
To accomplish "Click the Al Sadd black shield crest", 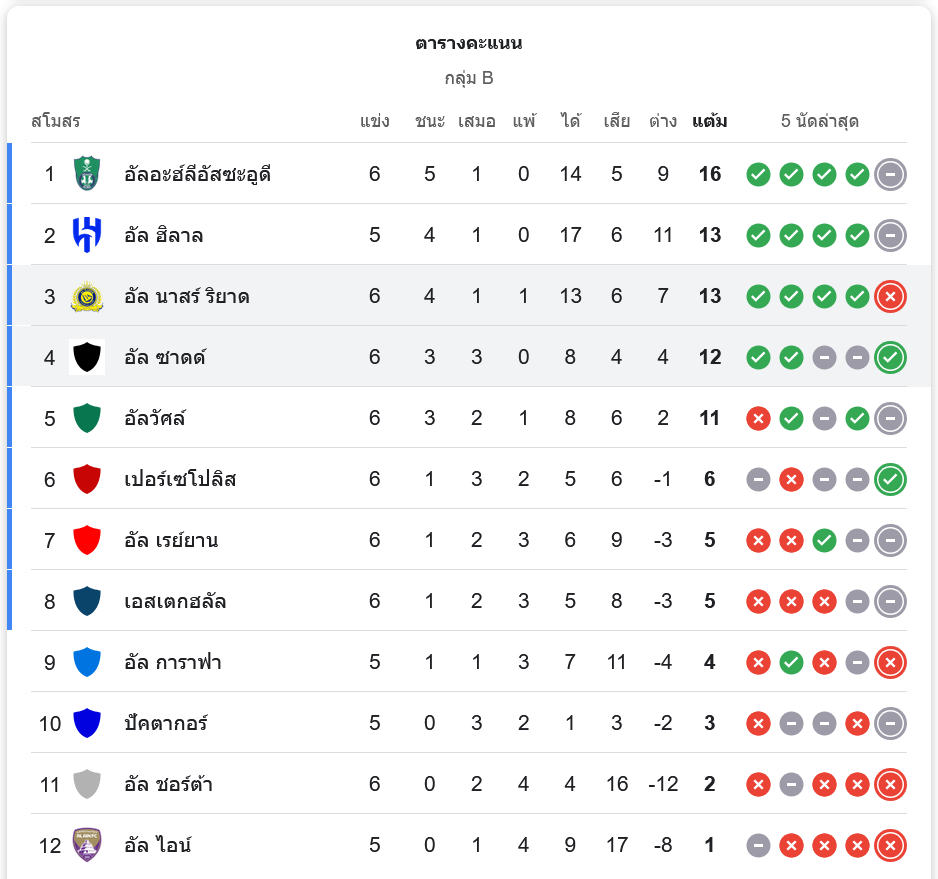I will click(87, 357).
